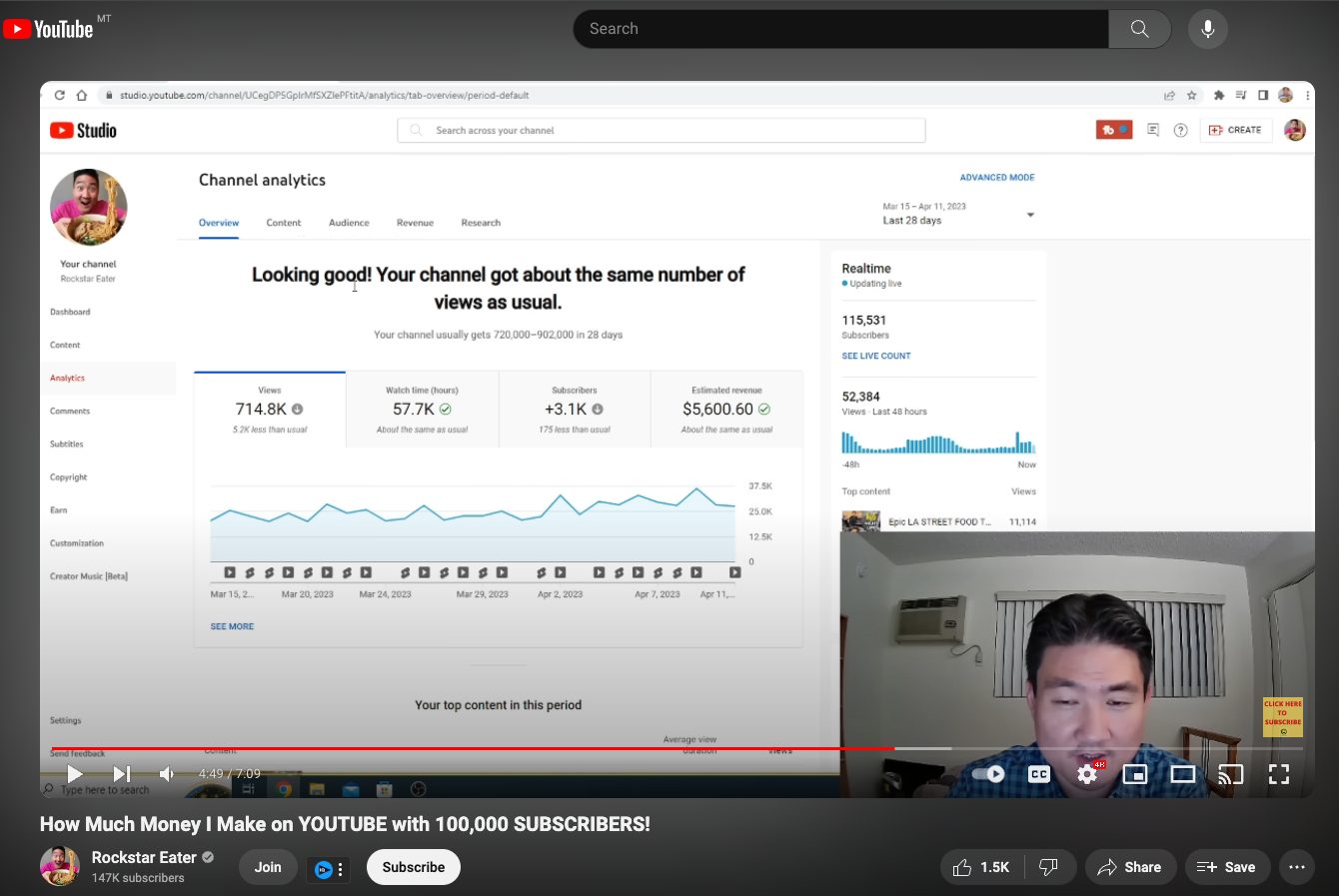The image size is (1339, 896).
Task: Select the Estimated revenue $5,600.60 card
Action: tap(726, 410)
